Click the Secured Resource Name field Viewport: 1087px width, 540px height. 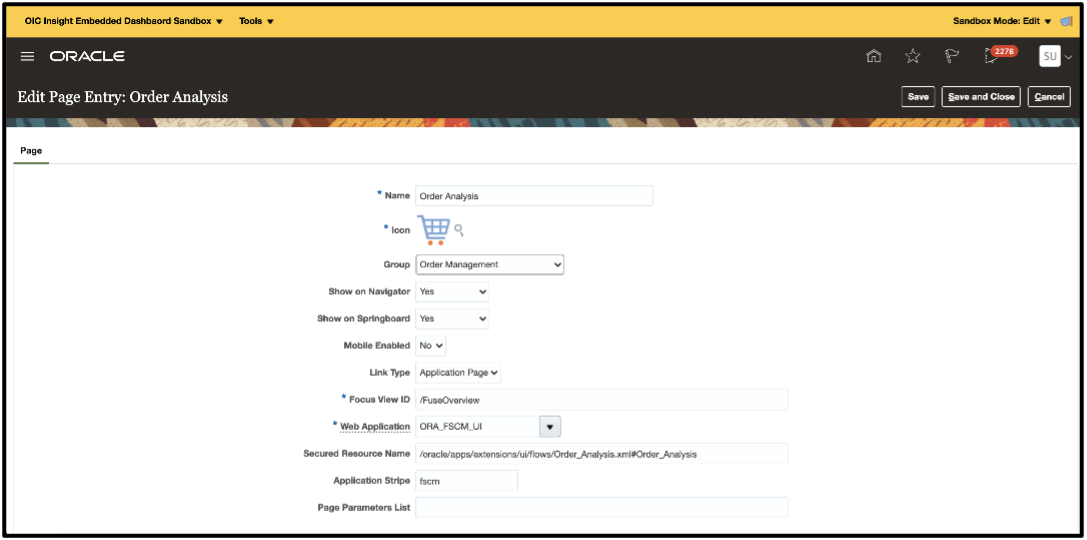602,454
